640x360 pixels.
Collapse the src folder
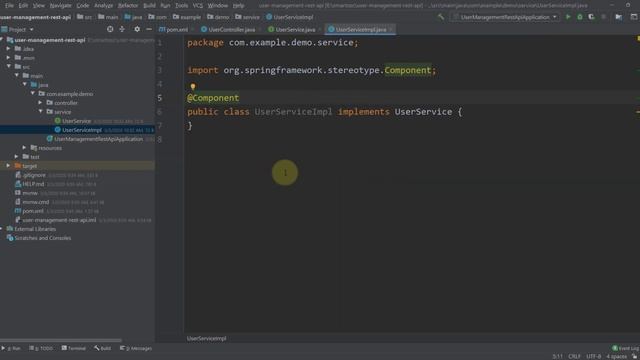(x=8, y=67)
